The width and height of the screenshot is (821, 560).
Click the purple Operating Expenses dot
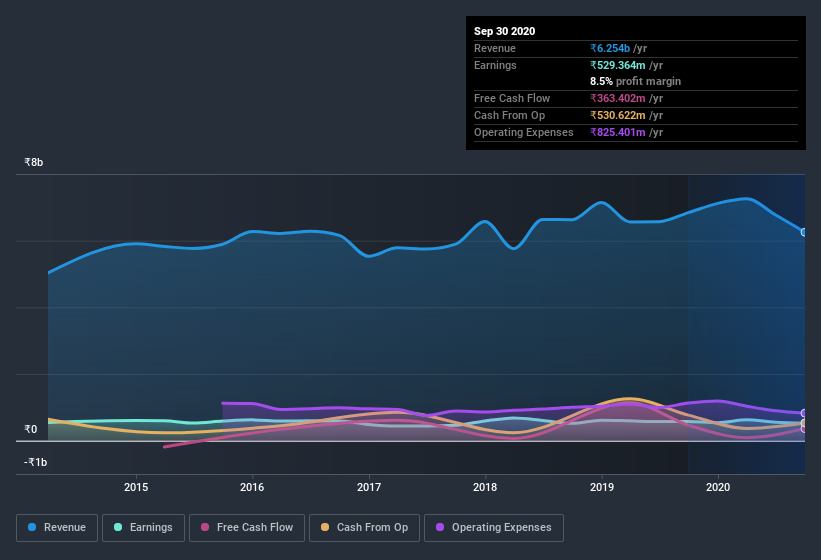pyautogui.click(x=440, y=527)
